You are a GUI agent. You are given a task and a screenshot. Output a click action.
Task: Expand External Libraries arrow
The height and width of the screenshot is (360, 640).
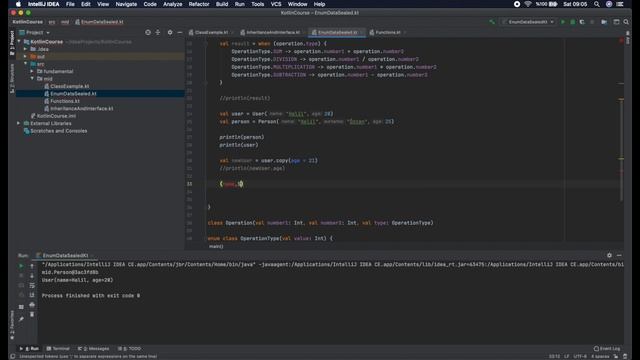click(x=18, y=123)
